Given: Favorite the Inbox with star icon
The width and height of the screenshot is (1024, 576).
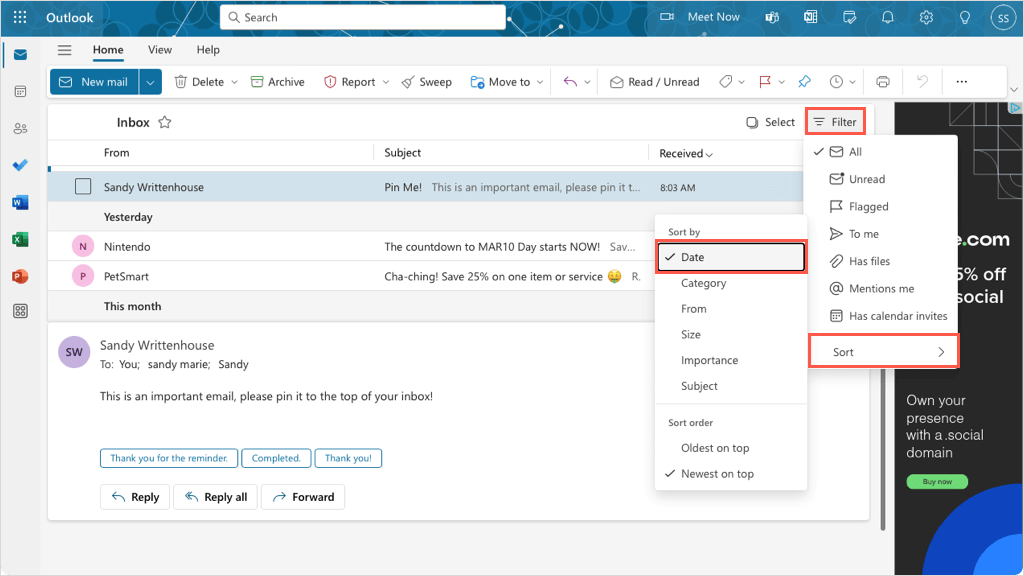Looking at the screenshot, I should tap(165, 122).
